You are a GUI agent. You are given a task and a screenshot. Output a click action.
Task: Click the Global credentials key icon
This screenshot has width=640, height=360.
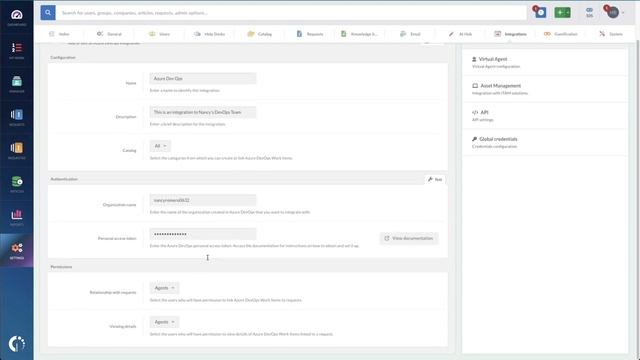[474, 139]
